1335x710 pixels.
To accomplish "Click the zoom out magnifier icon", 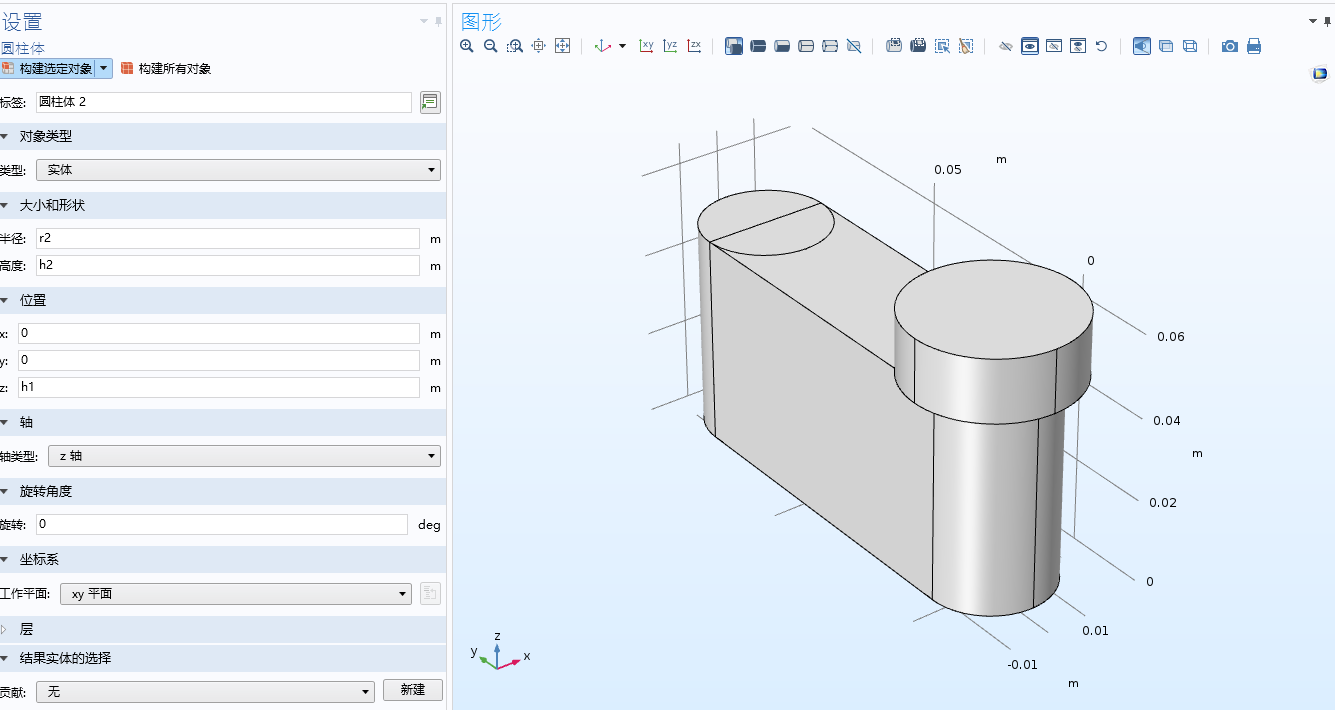I will click(x=491, y=46).
